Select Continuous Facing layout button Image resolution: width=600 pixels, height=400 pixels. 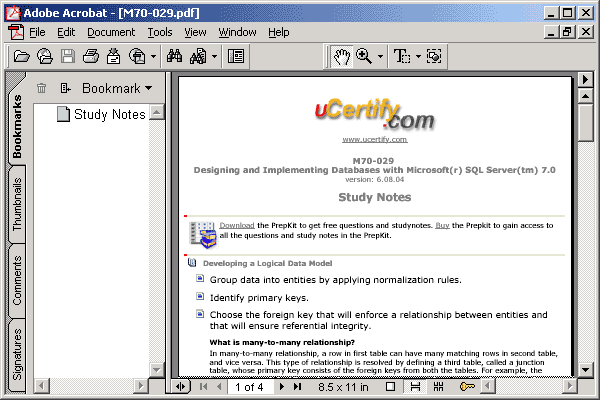pyautogui.click(x=439, y=387)
